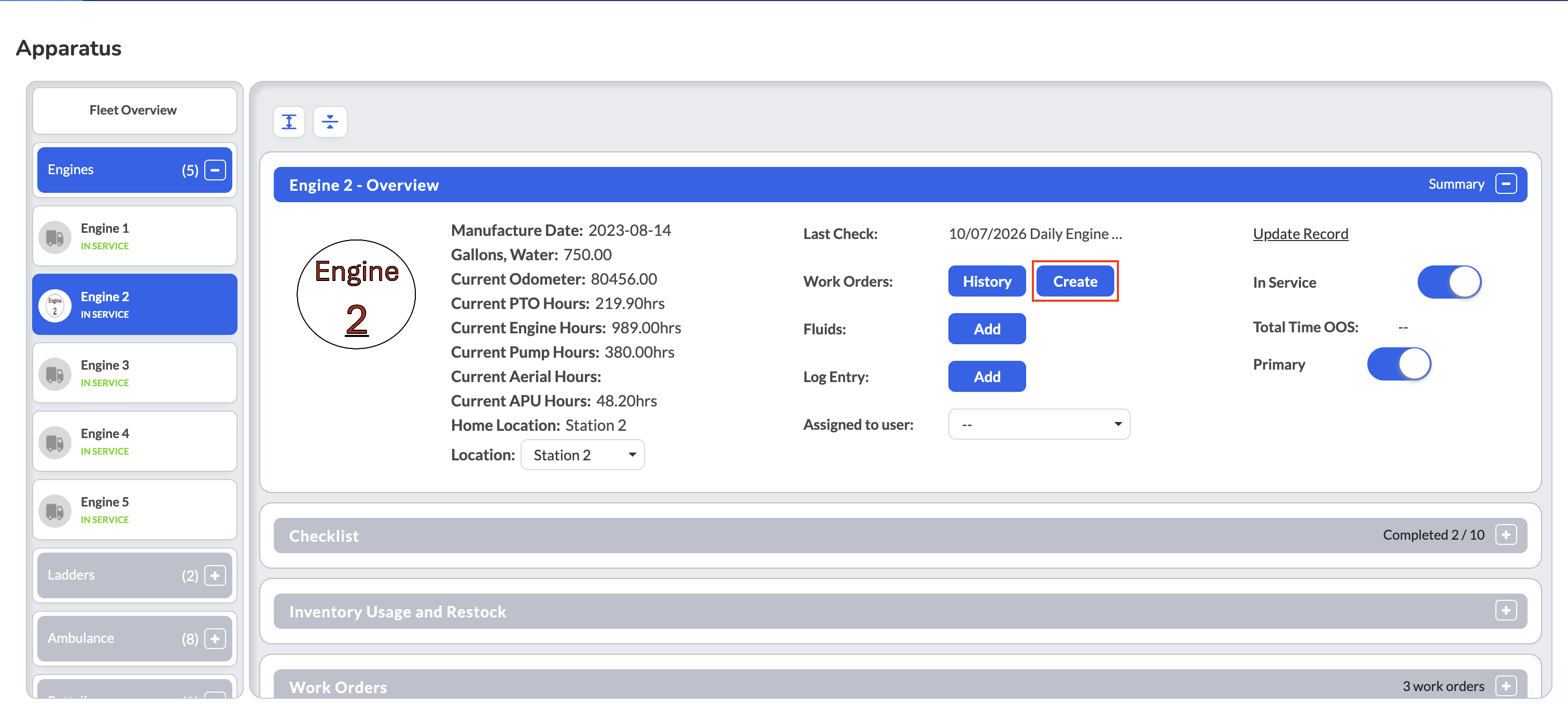Collapse the Engine 2 Overview summary

click(x=1506, y=184)
